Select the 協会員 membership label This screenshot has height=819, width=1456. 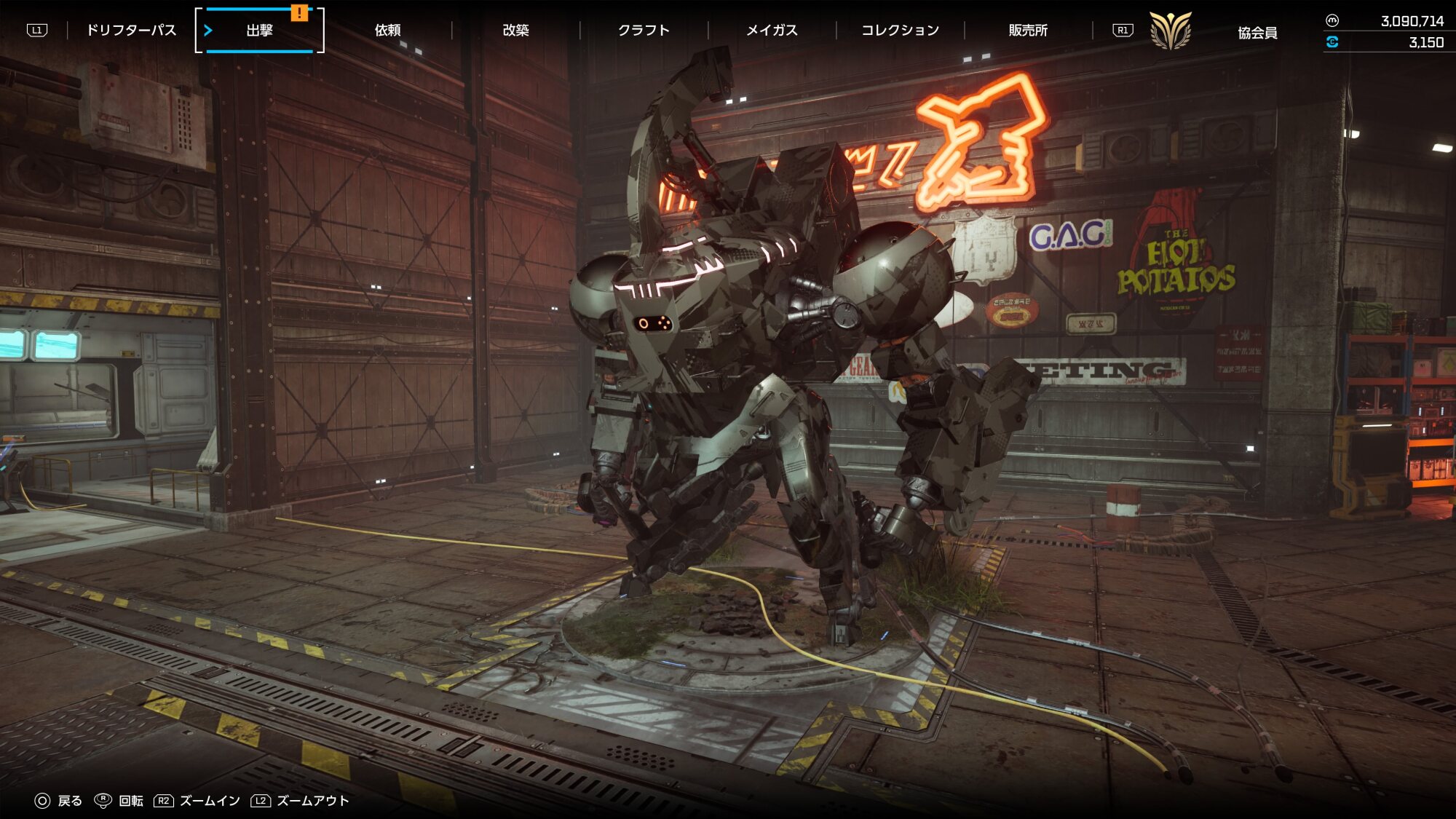[1257, 33]
